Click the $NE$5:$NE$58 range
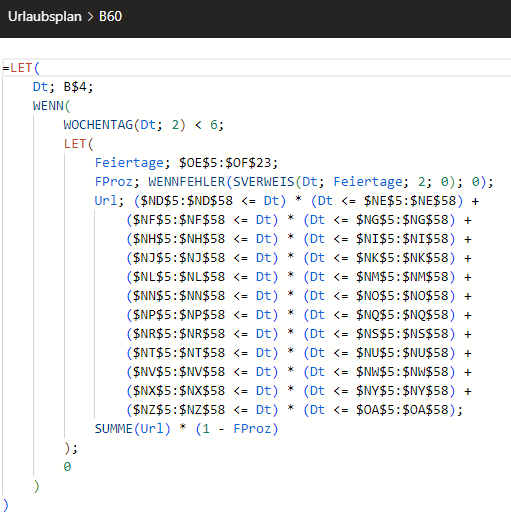511x531 pixels. pyautogui.click(x=410, y=201)
